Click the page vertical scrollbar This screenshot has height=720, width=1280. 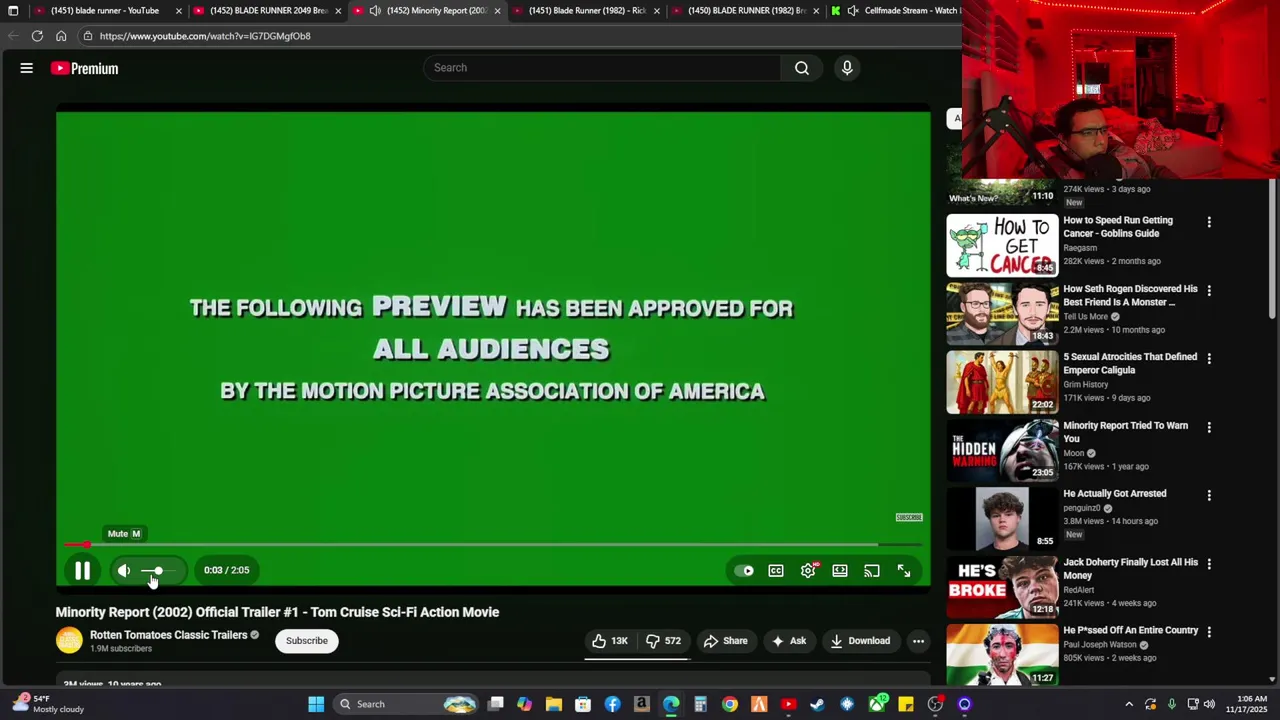click(1272, 250)
